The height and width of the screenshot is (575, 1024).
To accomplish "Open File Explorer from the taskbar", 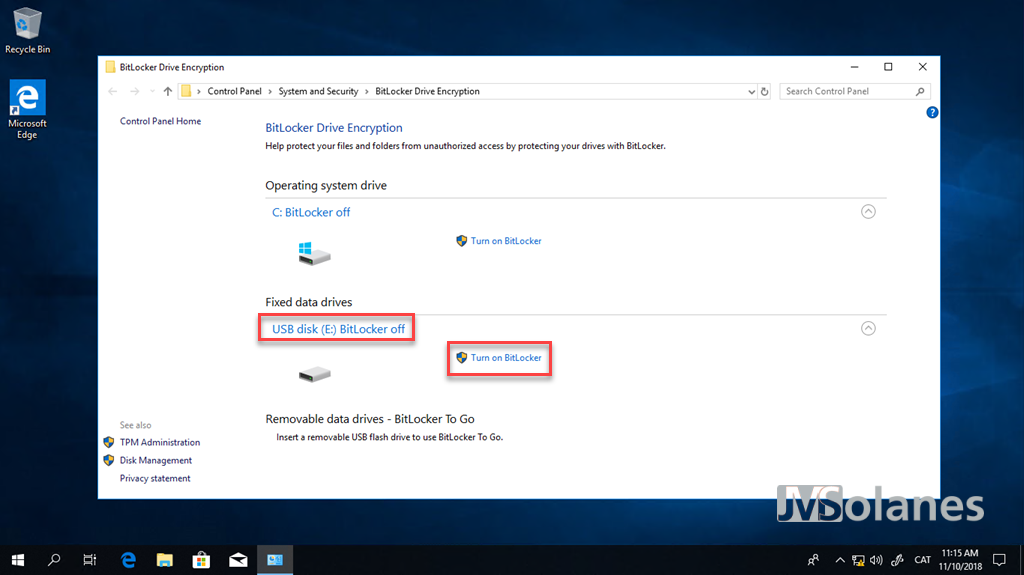I will [165, 560].
